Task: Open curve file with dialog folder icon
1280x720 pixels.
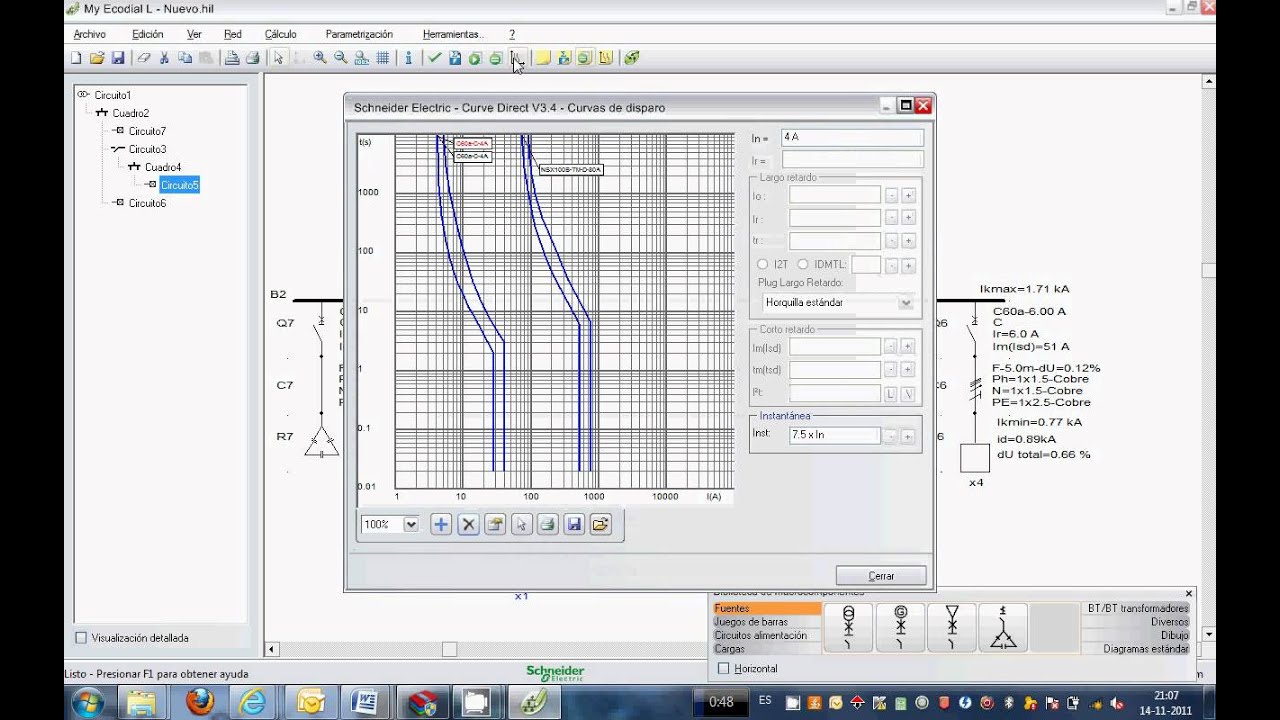Action: (600, 524)
